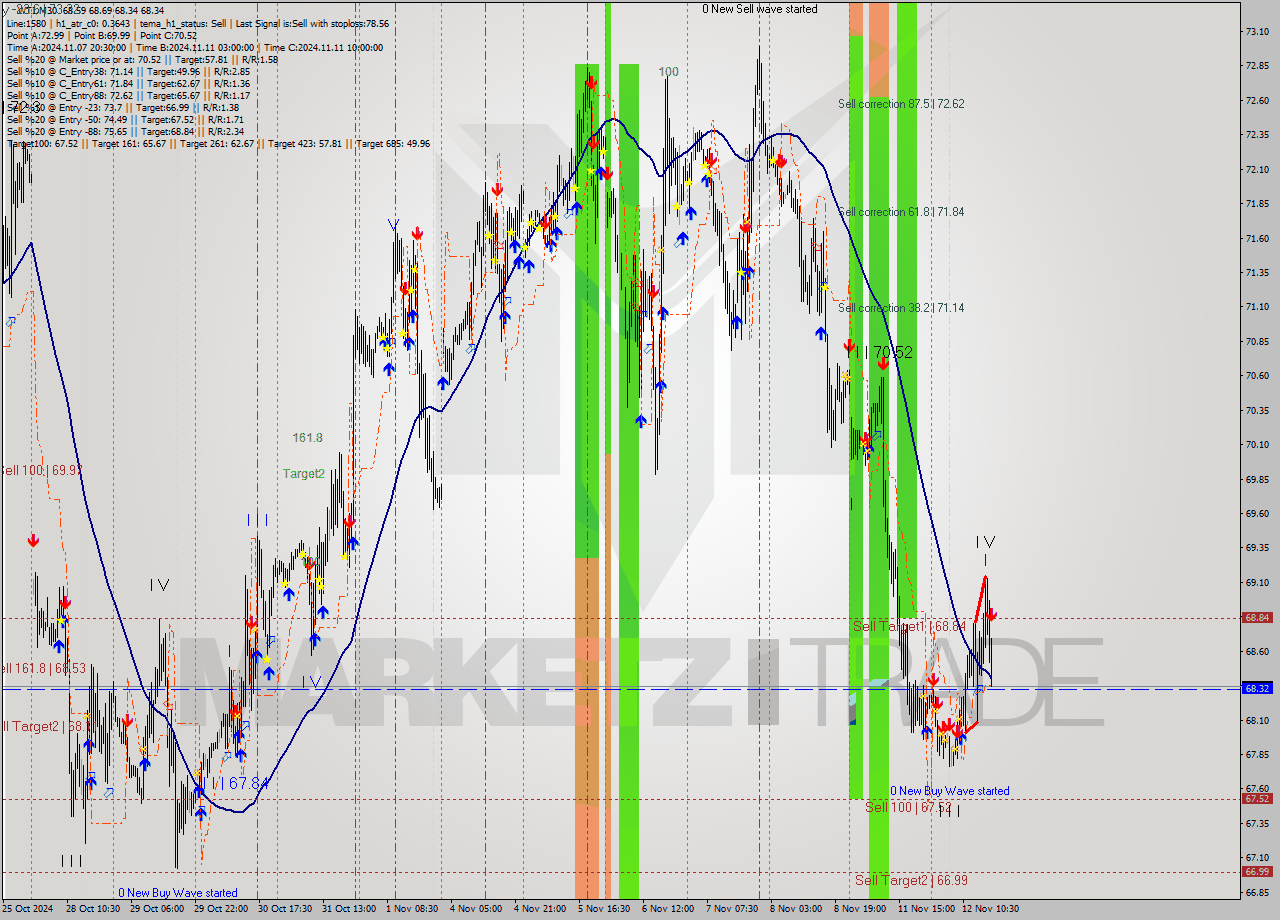This screenshot has width=1280, height=920.
Task: Click the 'Sell %20 @ Entry -88: 75.65' line
Action: [125, 132]
